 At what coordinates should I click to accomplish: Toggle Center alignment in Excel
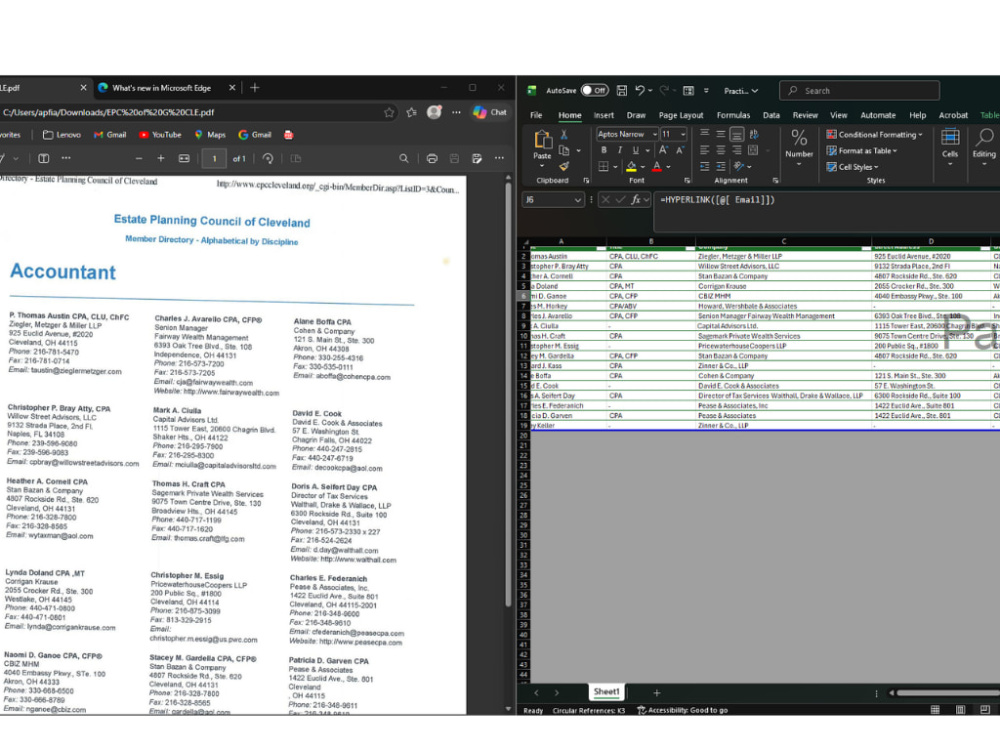click(721, 151)
